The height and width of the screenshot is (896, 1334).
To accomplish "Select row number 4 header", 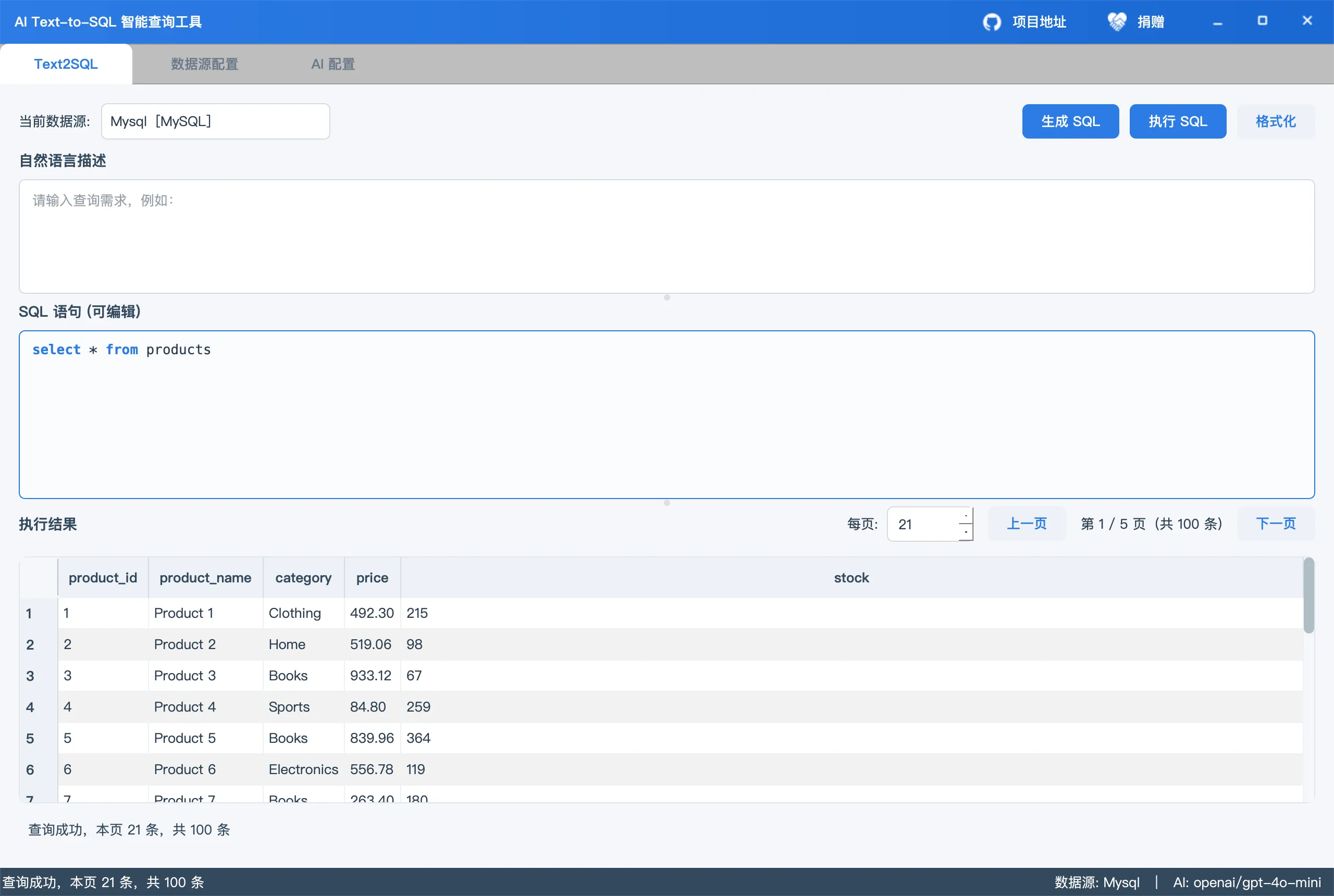I will click(x=38, y=707).
